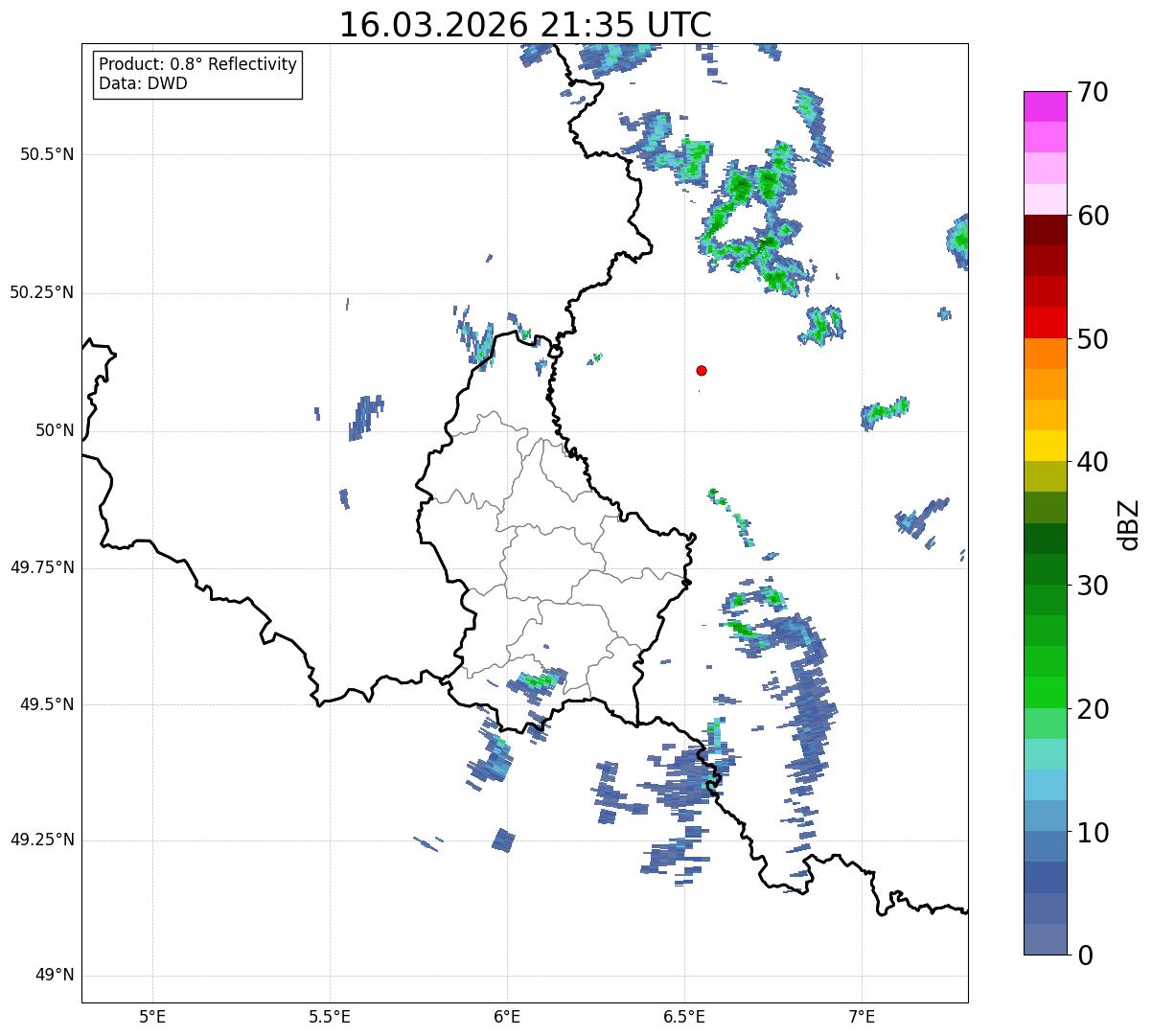
Task: Click the vertical dBZ colorbar label
Action: [x=1130, y=523]
